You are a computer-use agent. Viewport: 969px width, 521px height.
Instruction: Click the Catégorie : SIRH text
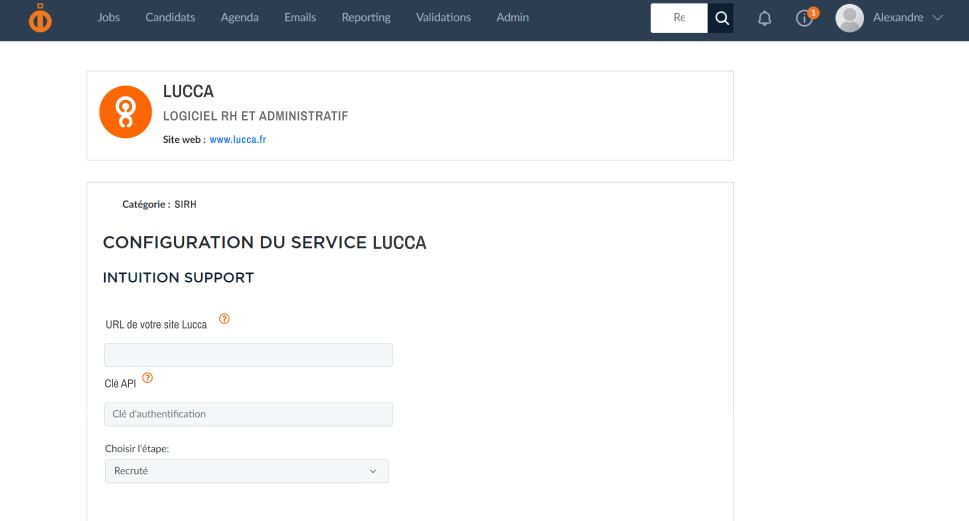(159, 205)
